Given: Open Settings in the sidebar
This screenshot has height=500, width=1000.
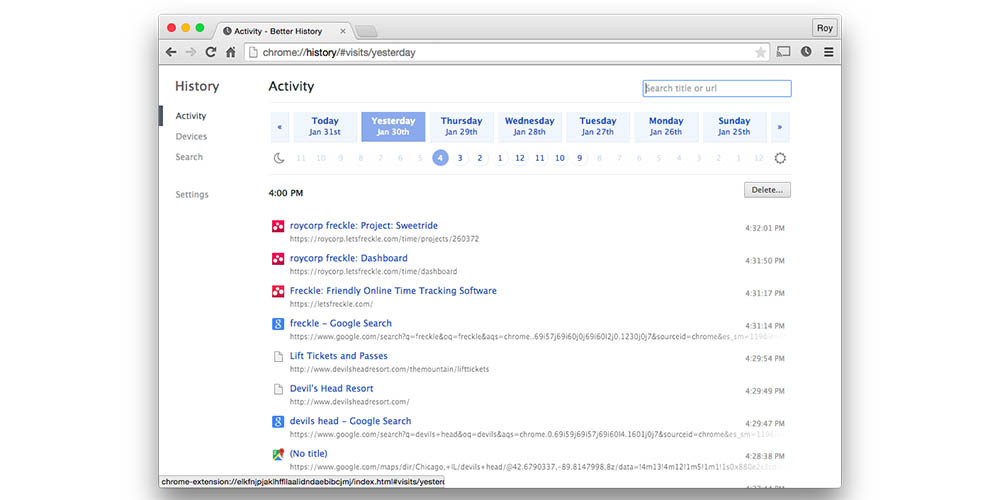Looking at the screenshot, I should coord(192,194).
